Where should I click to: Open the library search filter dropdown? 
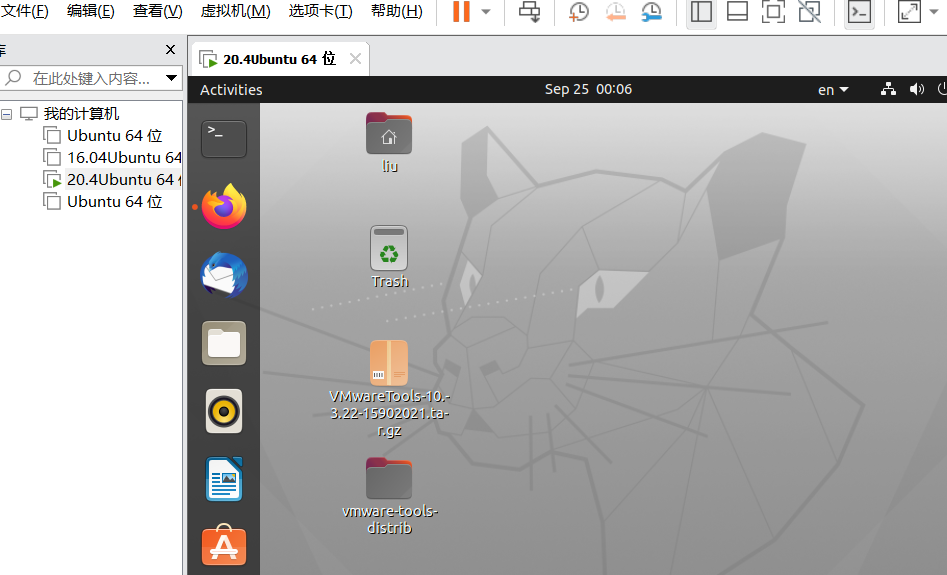click(172, 78)
